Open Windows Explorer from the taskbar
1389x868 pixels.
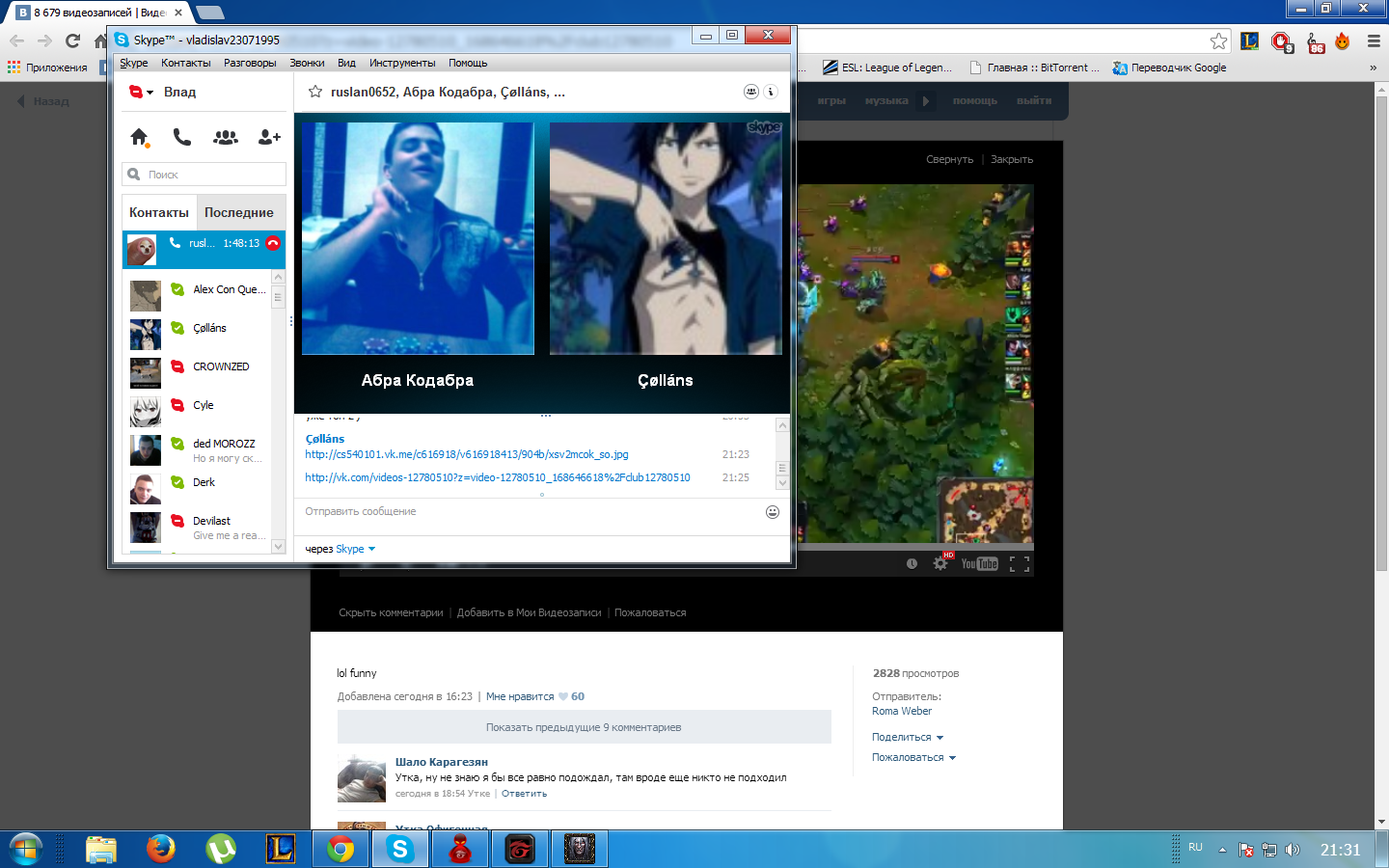pyautogui.click(x=101, y=849)
